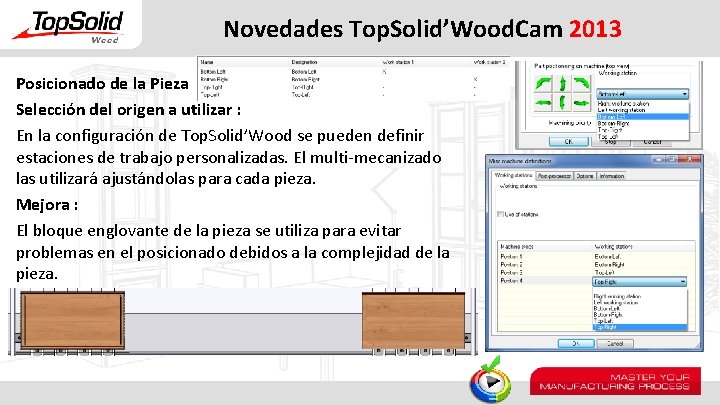Select the Top Right row in Name column

coord(212,87)
